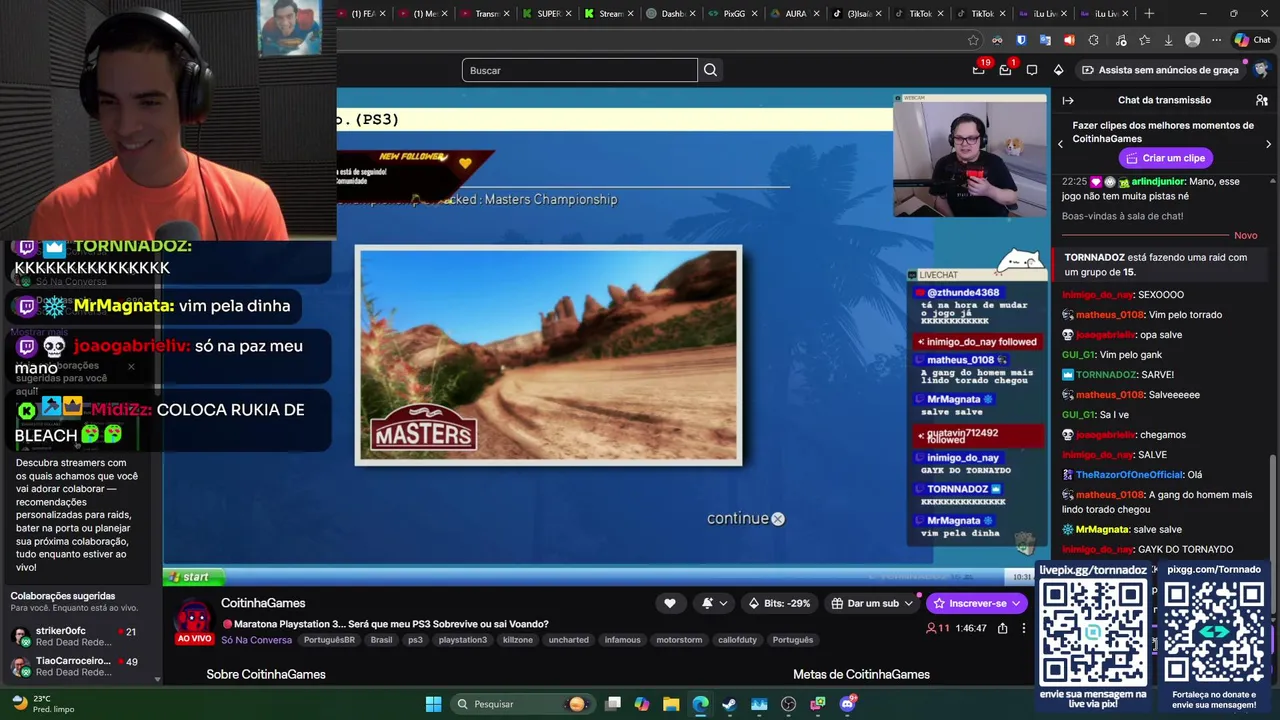Bookmark this page with the star icon
Screen dimensions: 1280x720
[973, 40]
